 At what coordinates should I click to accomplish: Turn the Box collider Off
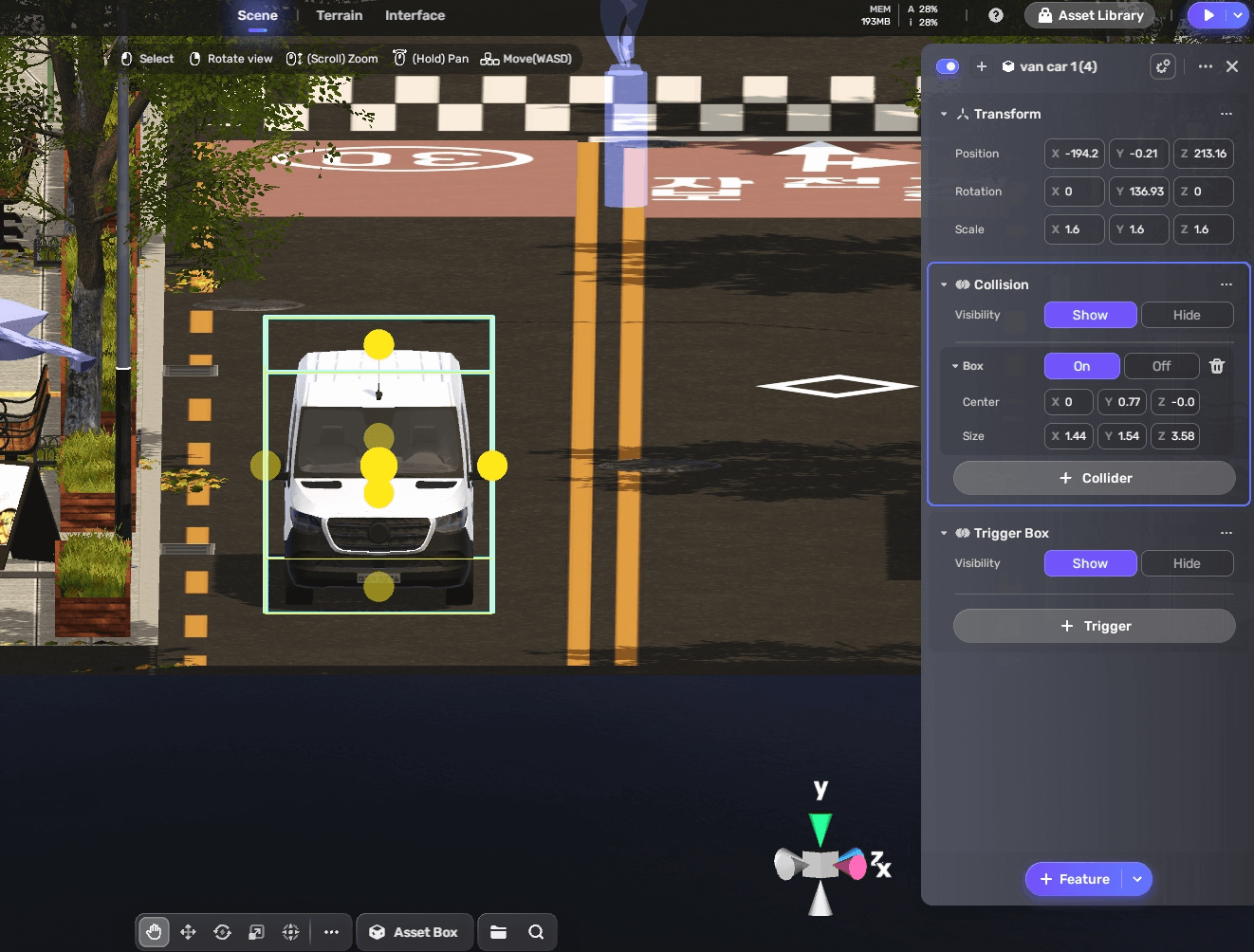[x=1161, y=366]
